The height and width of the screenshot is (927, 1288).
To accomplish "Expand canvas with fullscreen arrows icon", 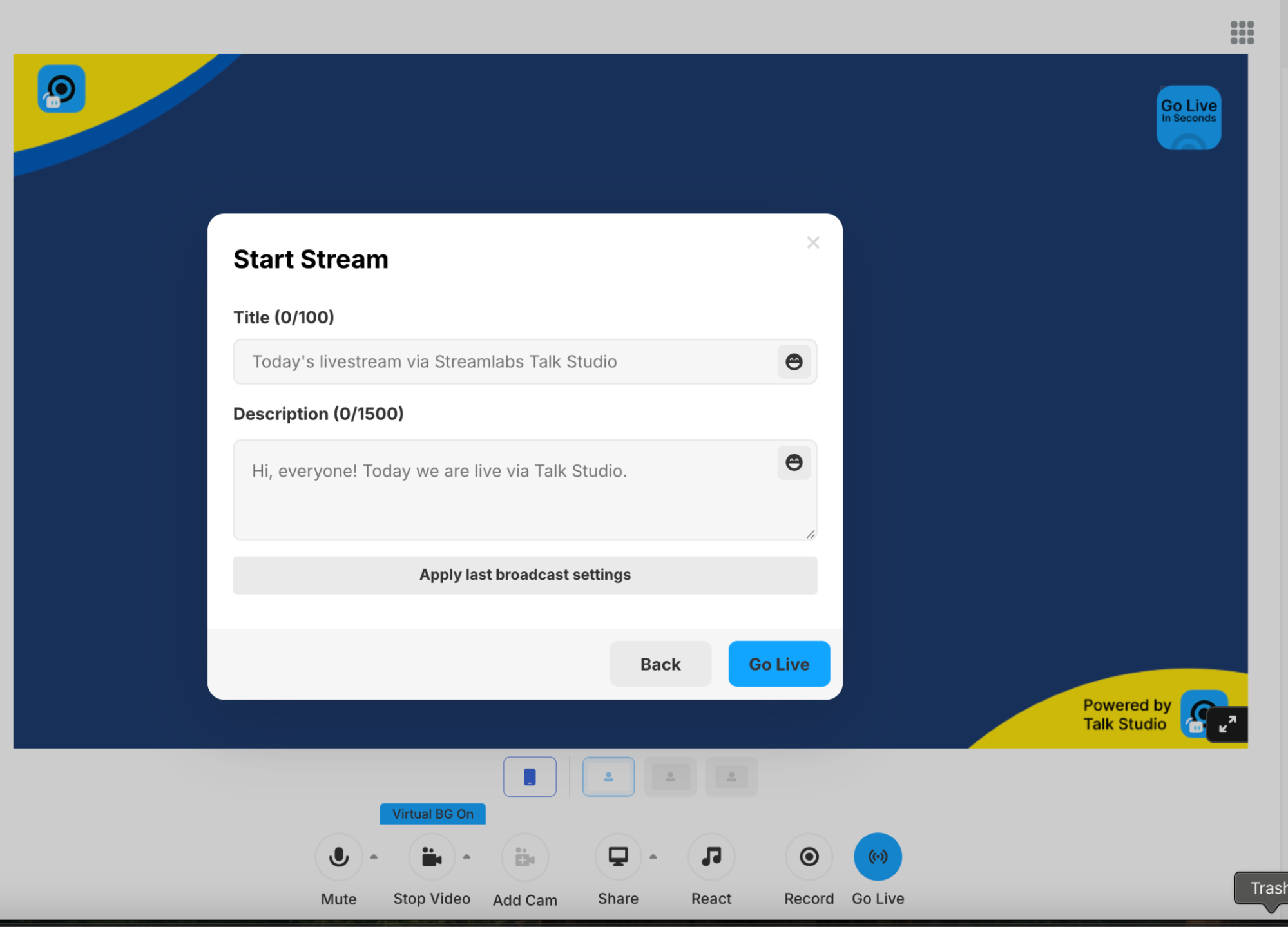I will pyautogui.click(x=1227, y=725).
